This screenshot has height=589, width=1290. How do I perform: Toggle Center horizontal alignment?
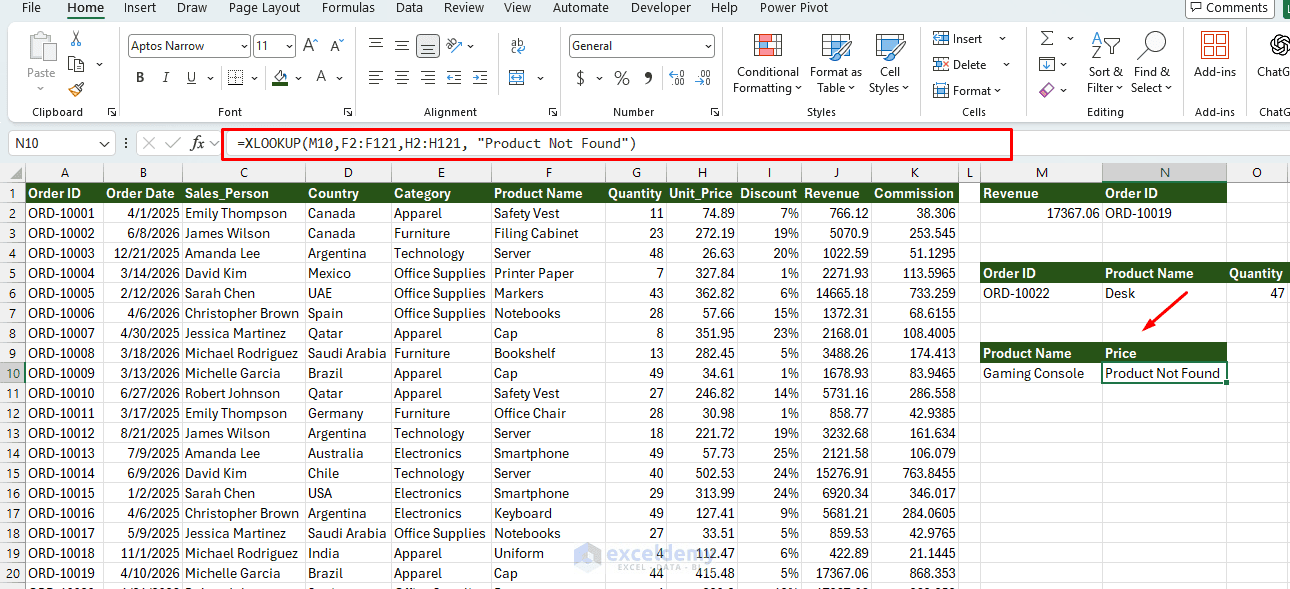point(402,77)
